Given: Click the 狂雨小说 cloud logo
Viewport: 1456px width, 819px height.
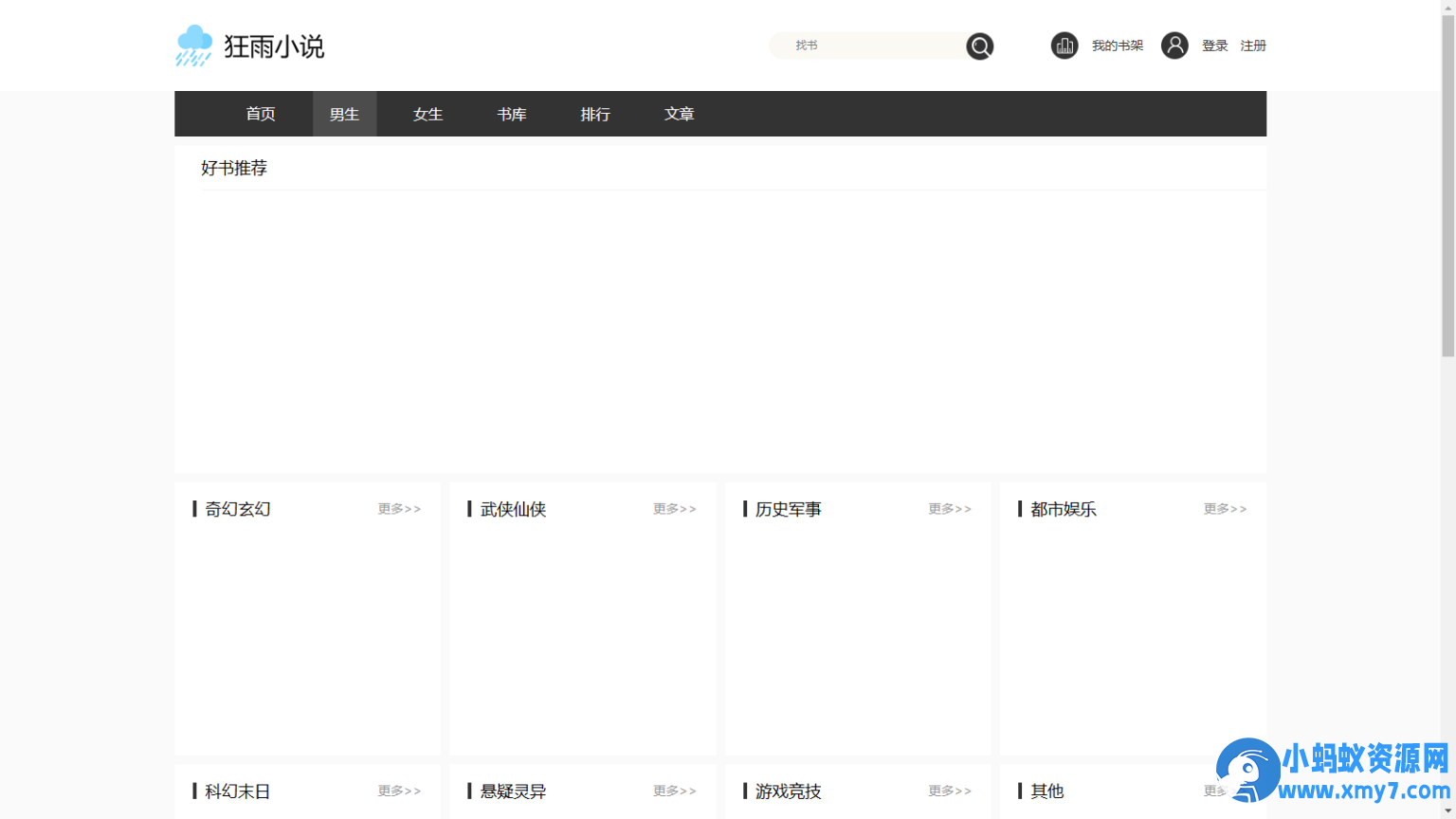Looking at the screenshot, I should coord(249,45).
